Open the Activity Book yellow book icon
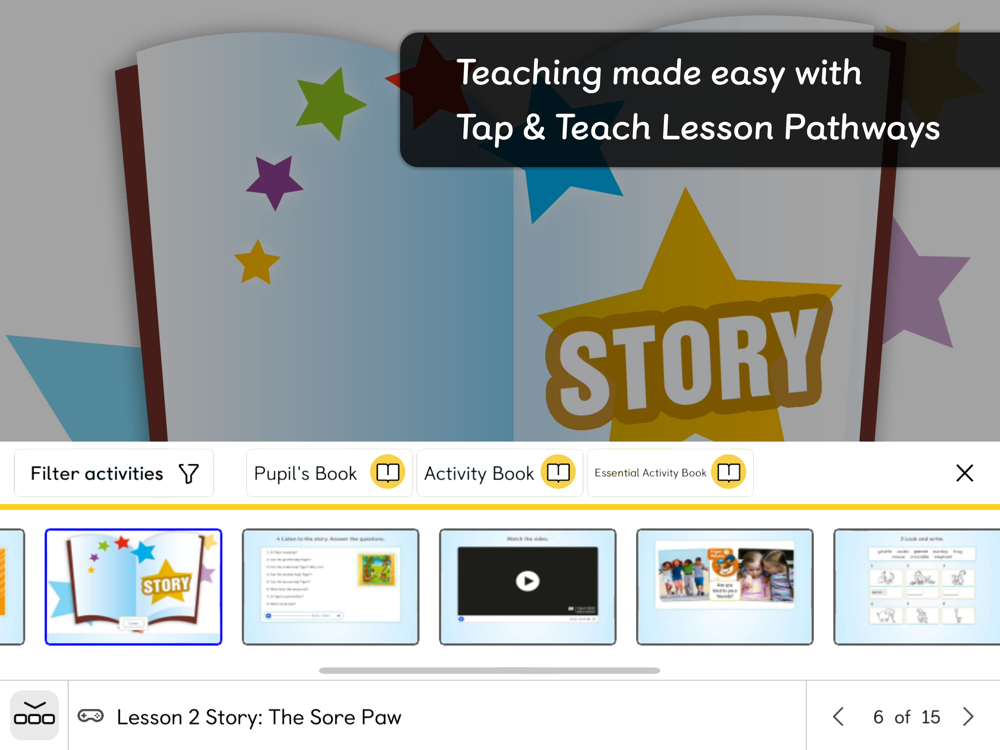1000x750 pixels. click(x=558, y=472)
